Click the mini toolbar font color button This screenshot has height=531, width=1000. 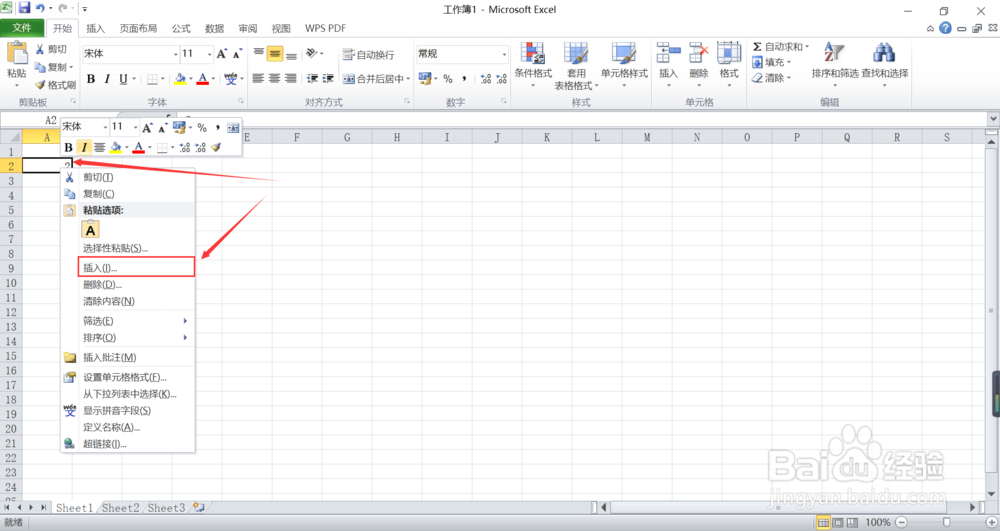coord(138,147)
